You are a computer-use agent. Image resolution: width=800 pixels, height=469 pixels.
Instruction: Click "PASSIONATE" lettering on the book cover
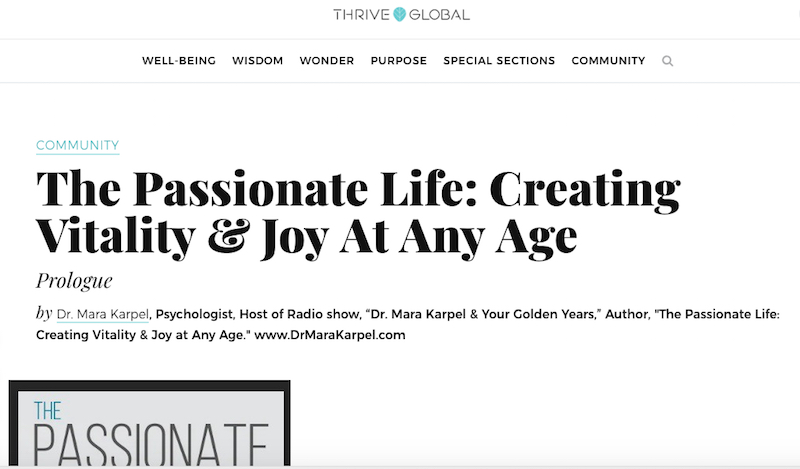151,444
